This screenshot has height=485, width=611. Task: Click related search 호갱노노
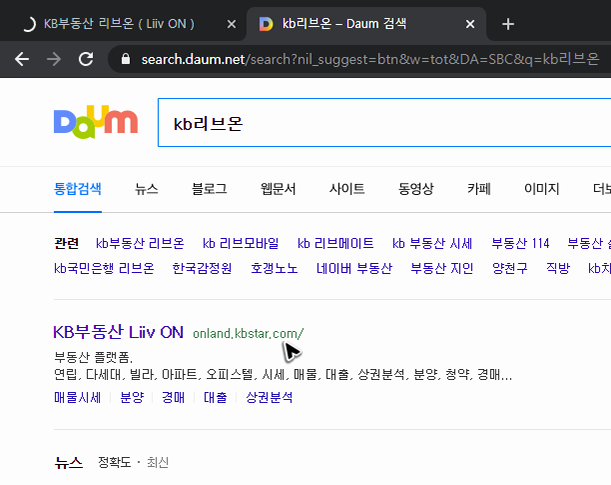pyautogui.click(x=274, y=268)
